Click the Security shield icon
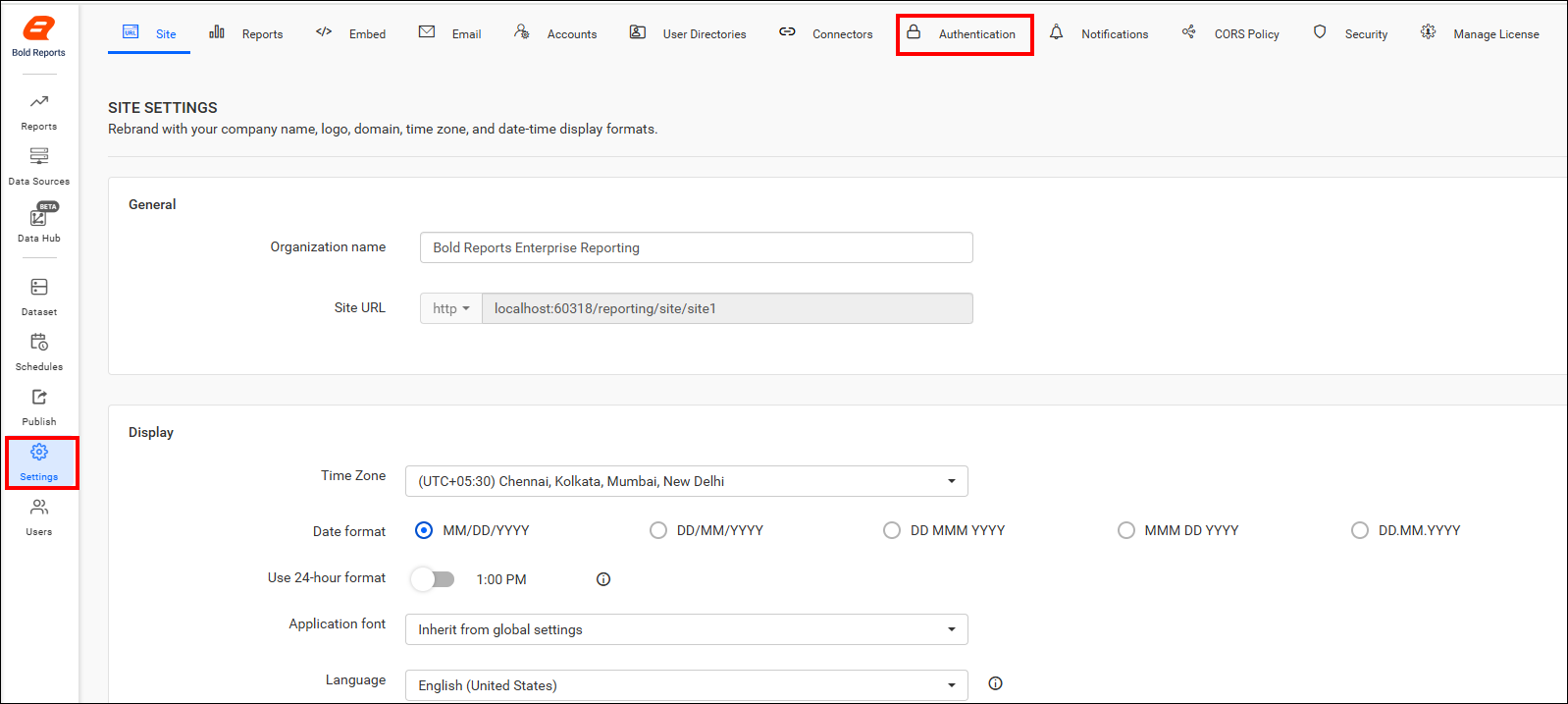The image size is (1568, 704). point(1320,32)
